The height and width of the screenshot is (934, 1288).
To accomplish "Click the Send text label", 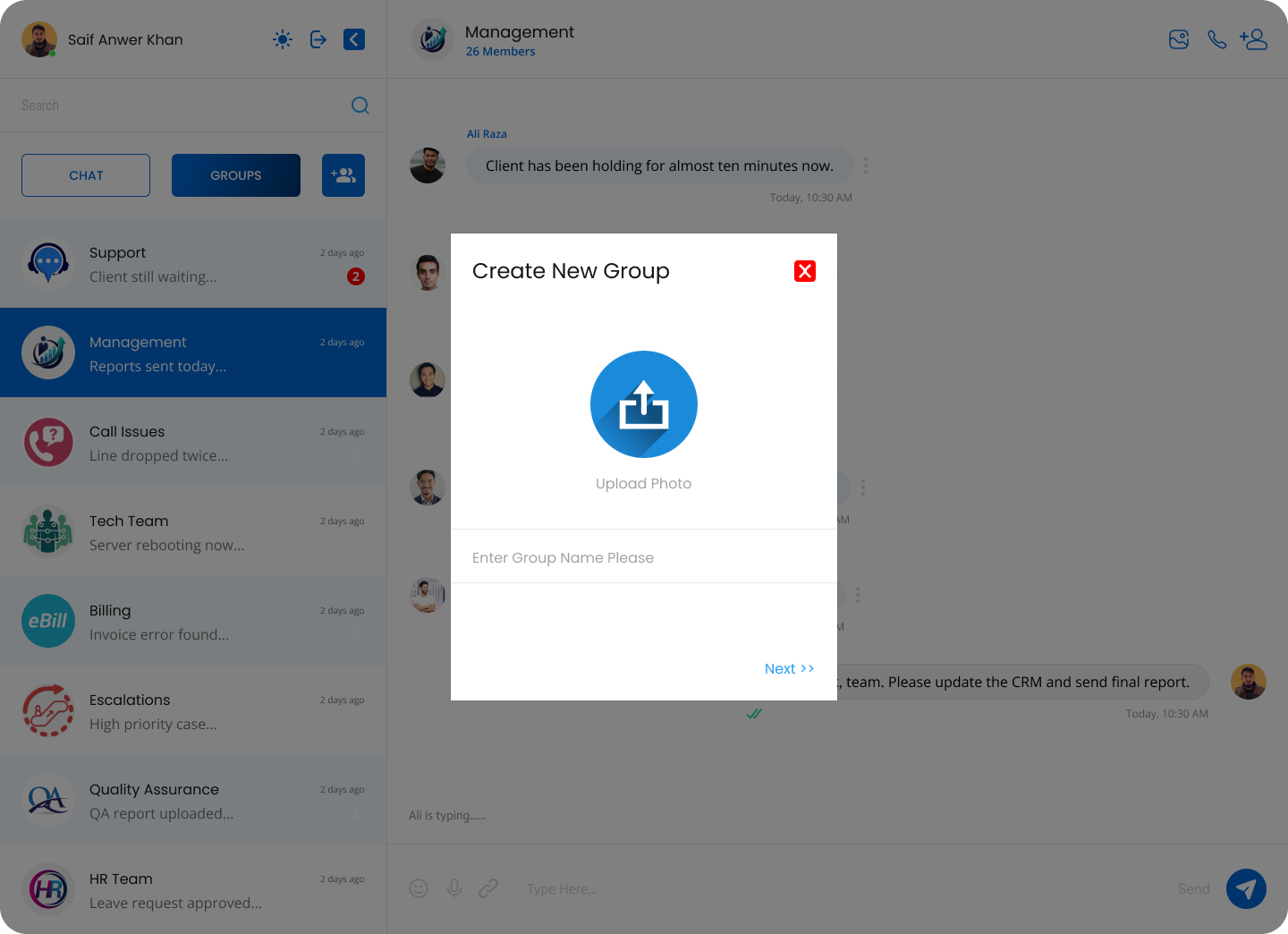I will pos(1193,888).
